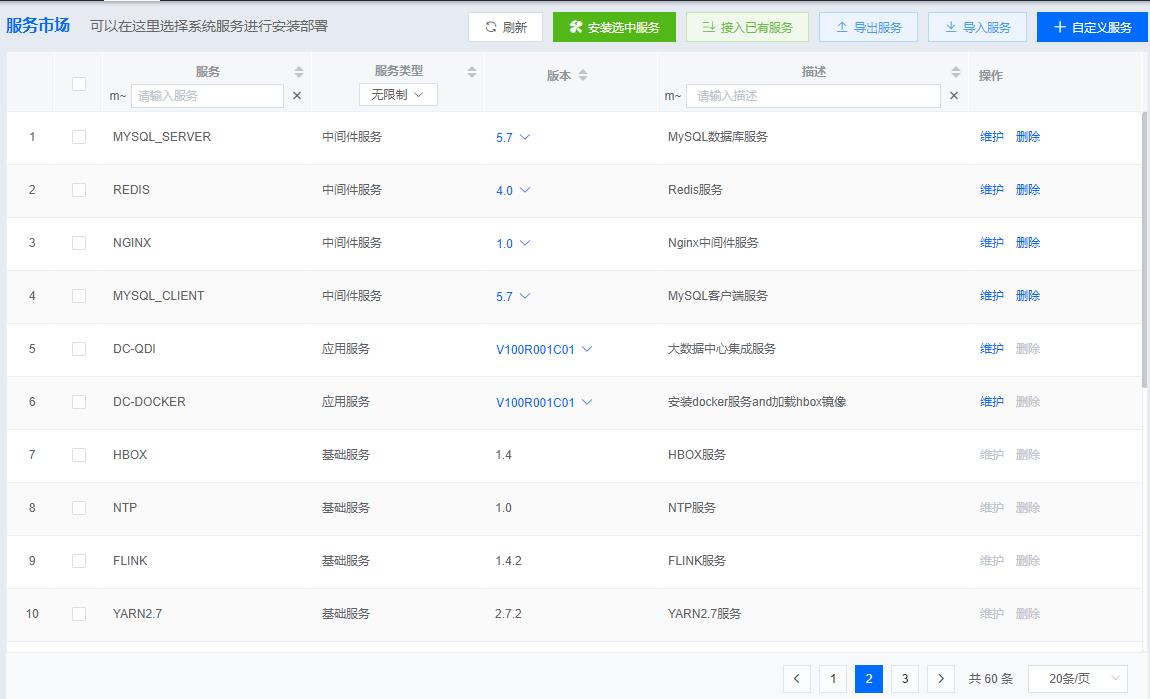Click the sort arrow beside 版本 header
Screen dimensions: 1150x699
click(x=585, y=74)
